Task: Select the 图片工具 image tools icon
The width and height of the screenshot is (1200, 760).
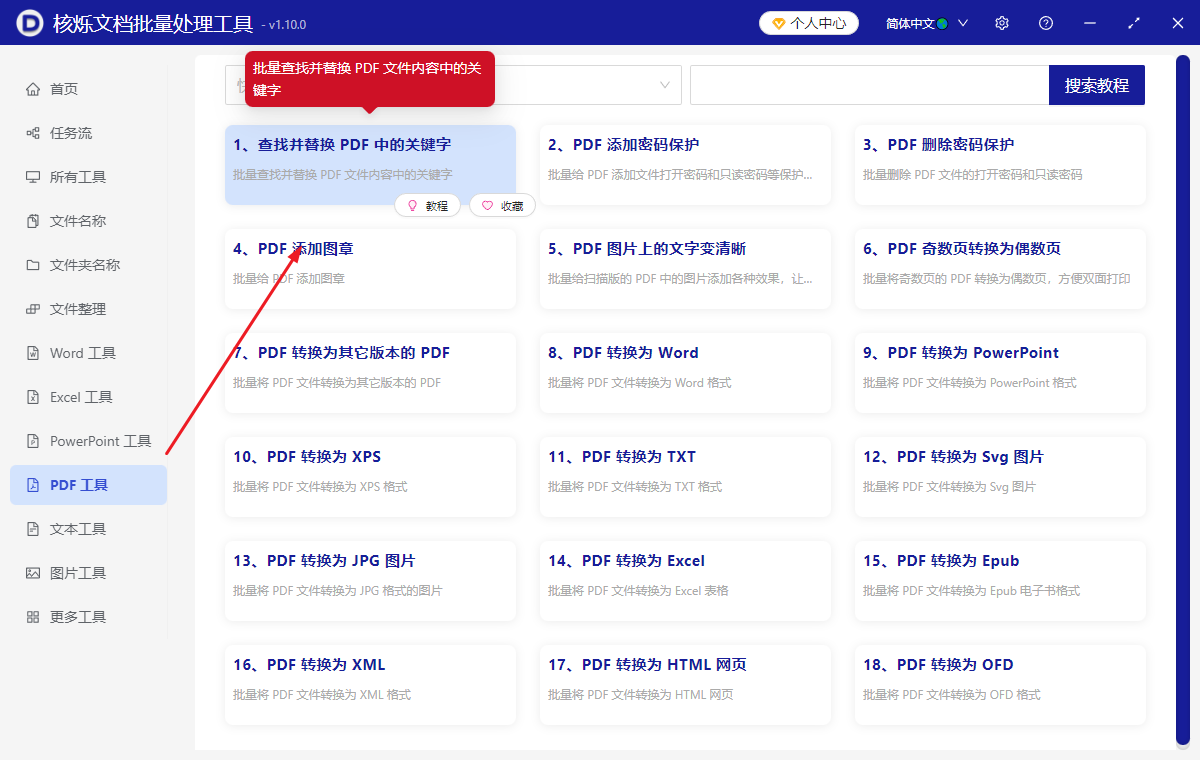Action: tap(35, 572)
